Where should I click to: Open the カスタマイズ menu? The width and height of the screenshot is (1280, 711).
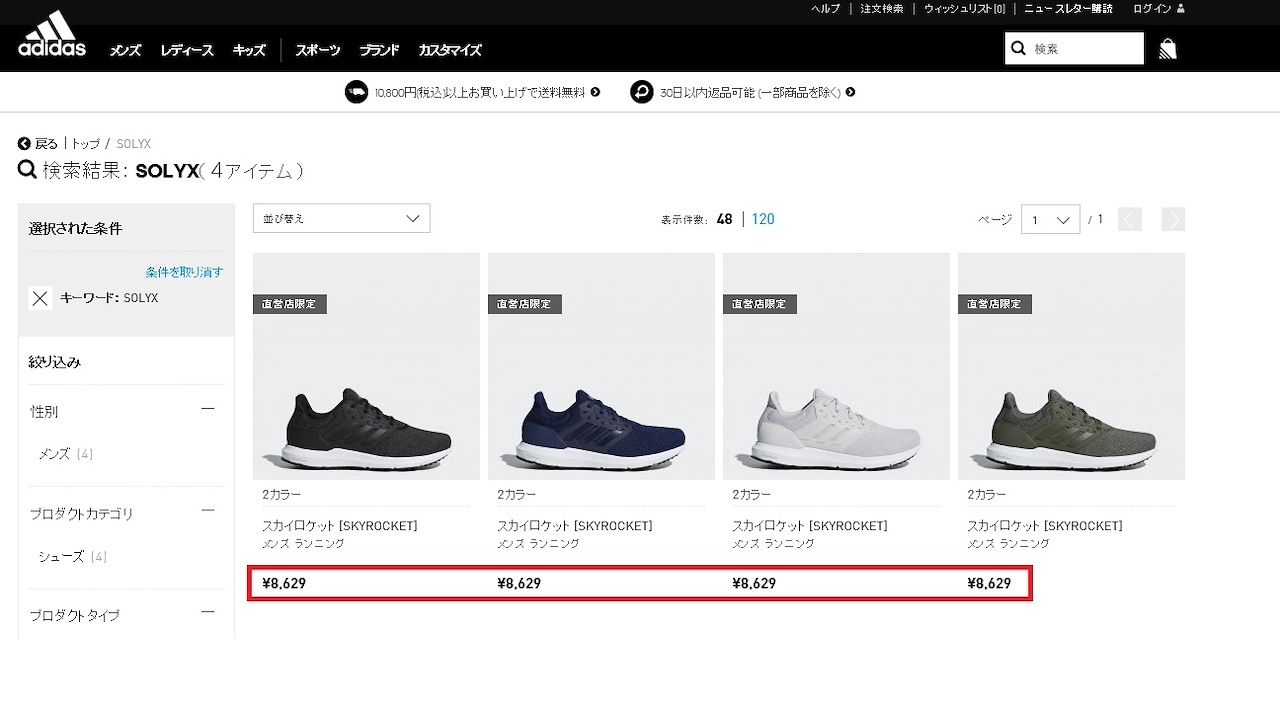tap(450, 50)
